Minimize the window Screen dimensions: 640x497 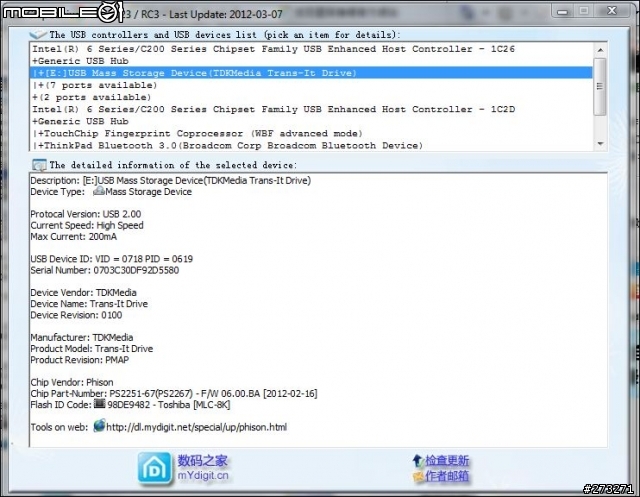coord(562,11)
